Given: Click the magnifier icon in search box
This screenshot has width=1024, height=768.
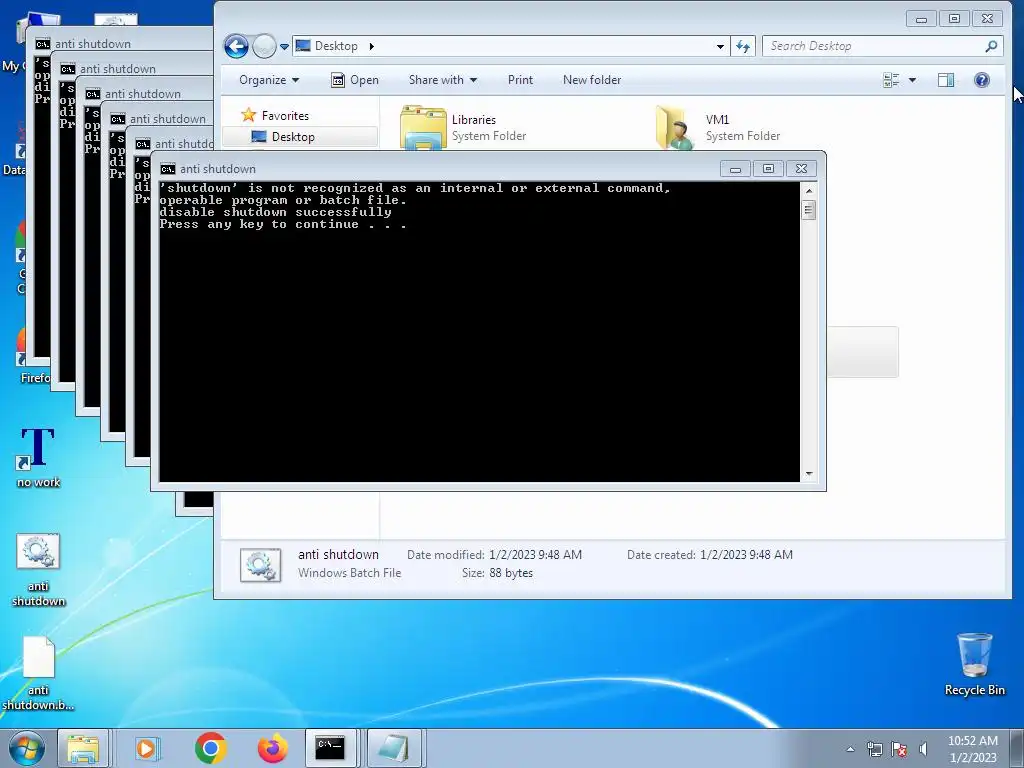Looking at the screenshot, I should pos(991,46).
